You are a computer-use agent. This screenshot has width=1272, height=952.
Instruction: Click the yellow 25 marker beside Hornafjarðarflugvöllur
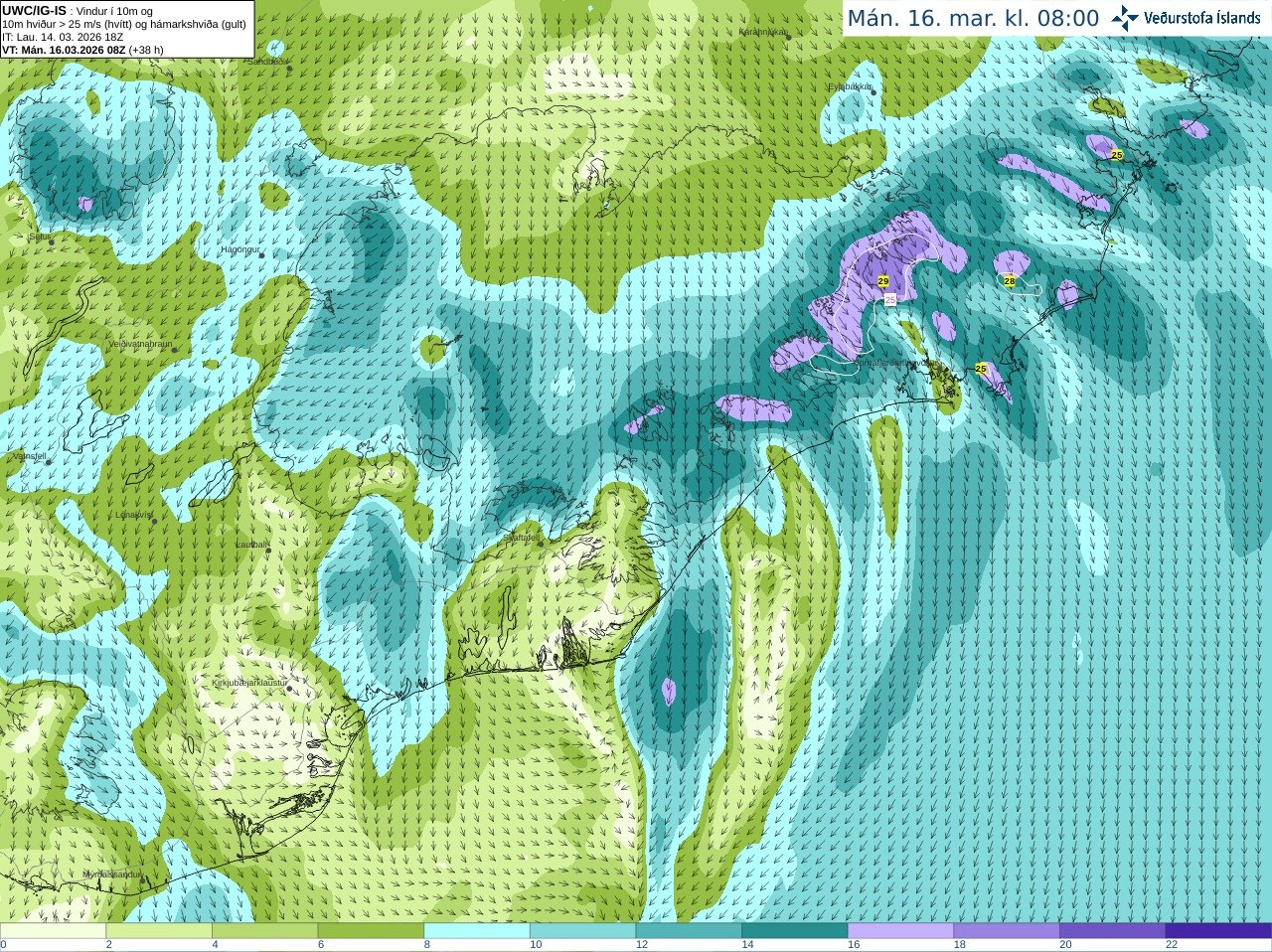click(x=981, y=369)
